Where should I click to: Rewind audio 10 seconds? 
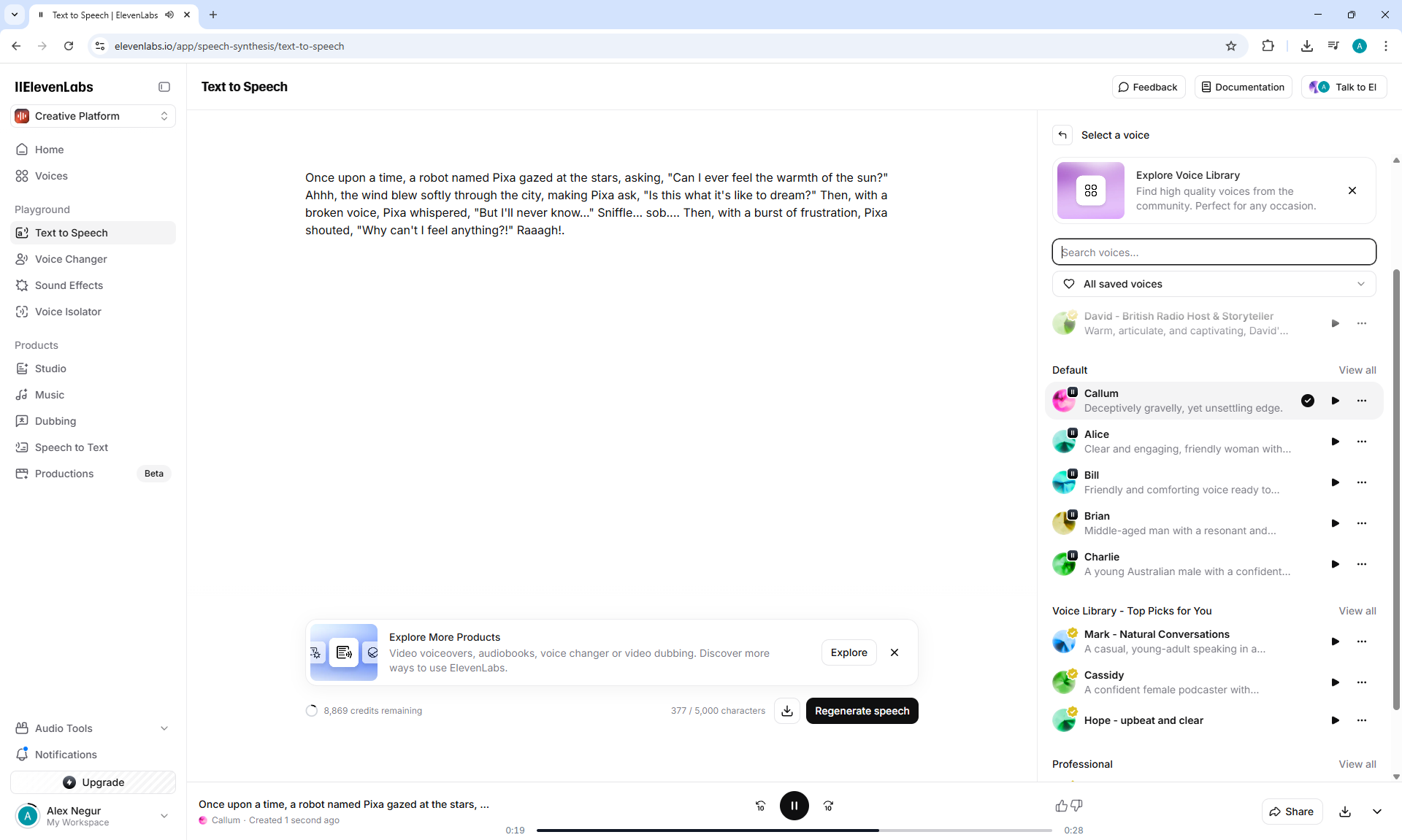[x=760, y=806]
